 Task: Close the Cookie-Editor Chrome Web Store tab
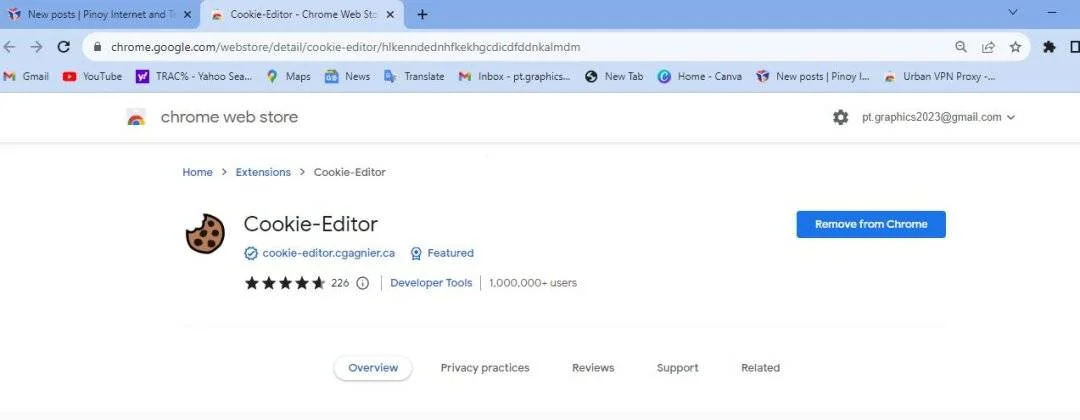coord(390,14)
